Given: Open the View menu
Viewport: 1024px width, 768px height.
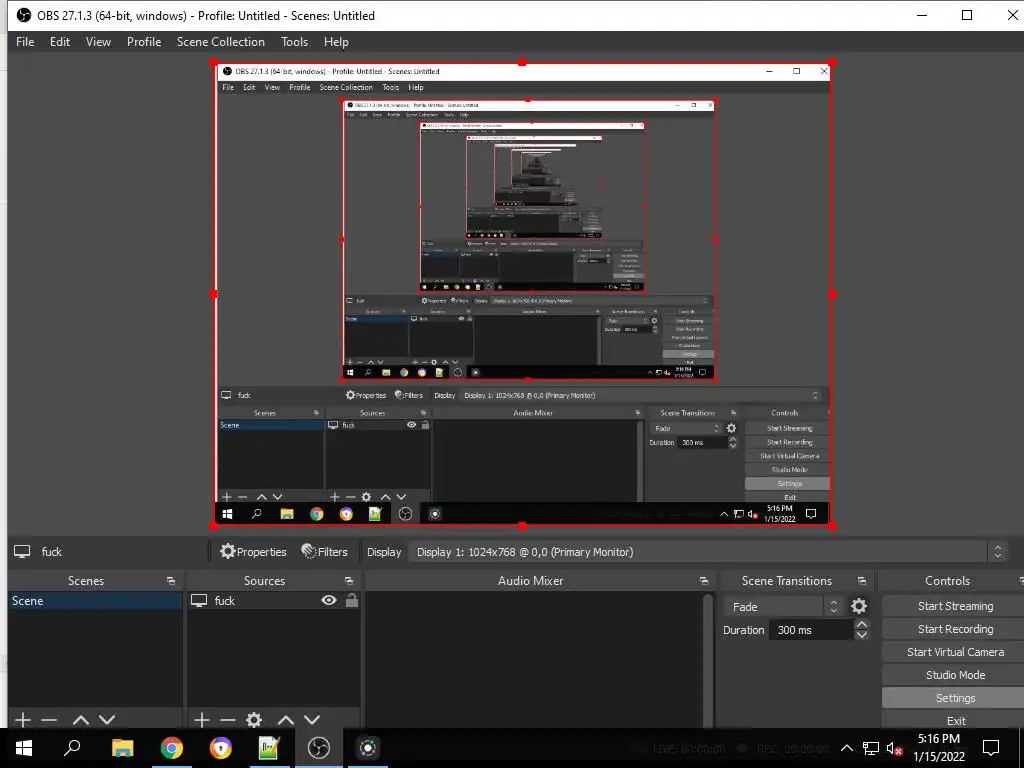Looking at the screenshot, I should point(98,42).
